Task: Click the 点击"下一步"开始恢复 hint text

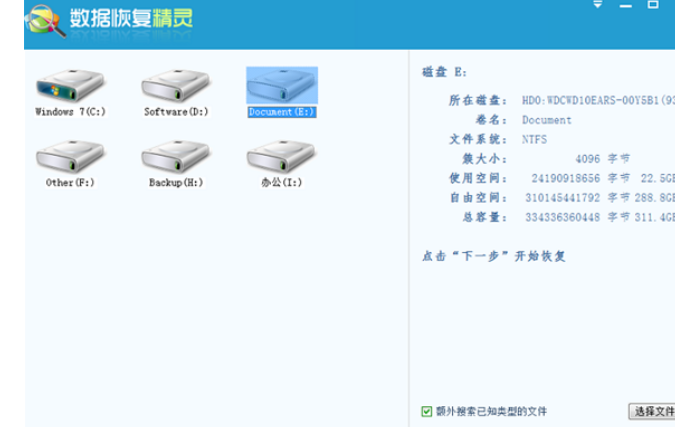Action: [494, 256]
